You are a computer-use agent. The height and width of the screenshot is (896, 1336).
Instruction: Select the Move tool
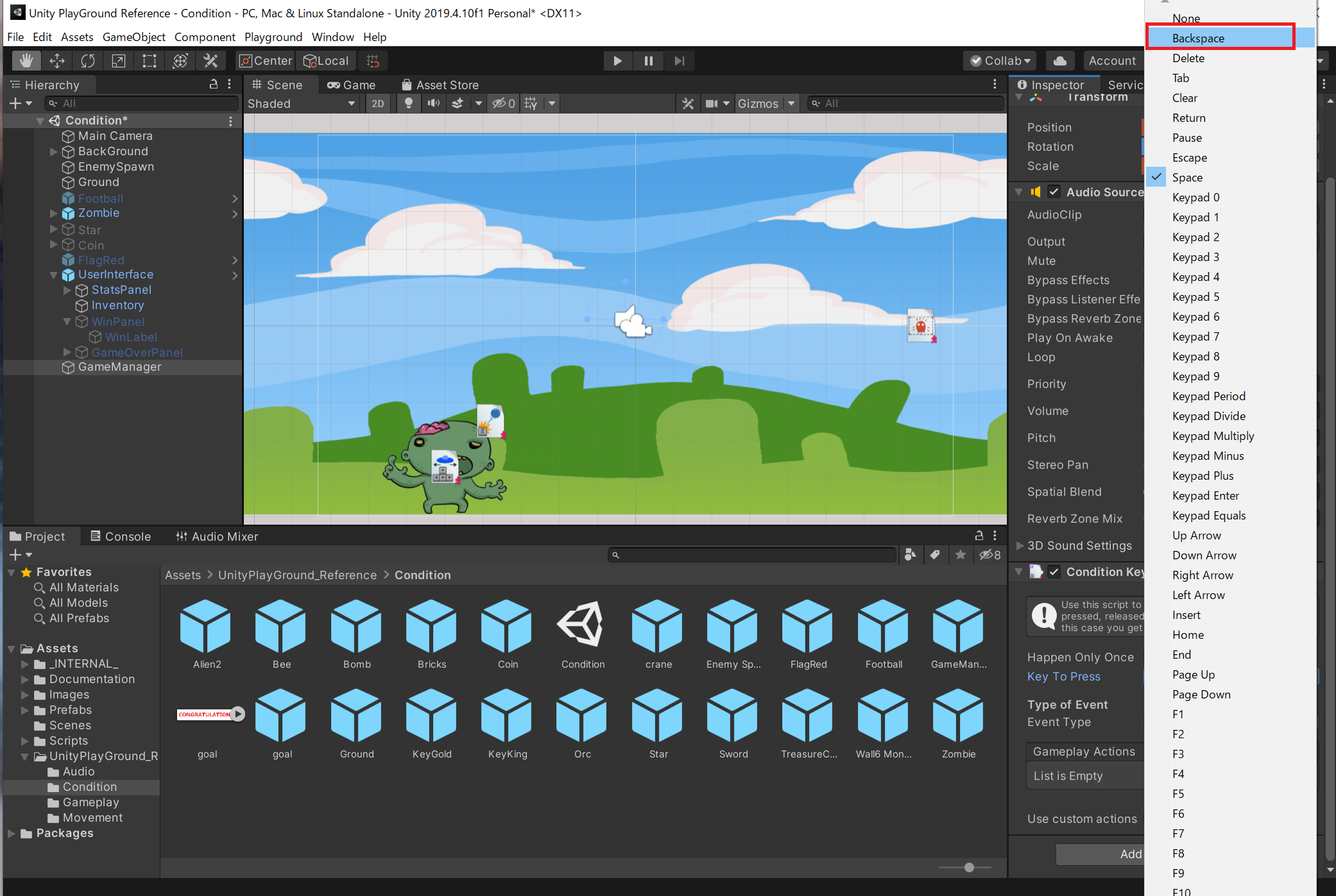57,61
